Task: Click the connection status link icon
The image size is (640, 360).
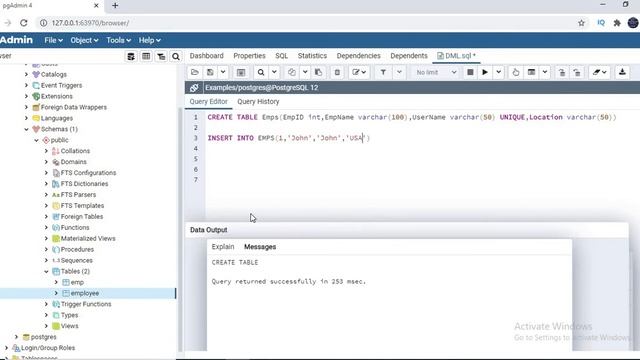Action: pyautogui.click(x=194, y=88)
